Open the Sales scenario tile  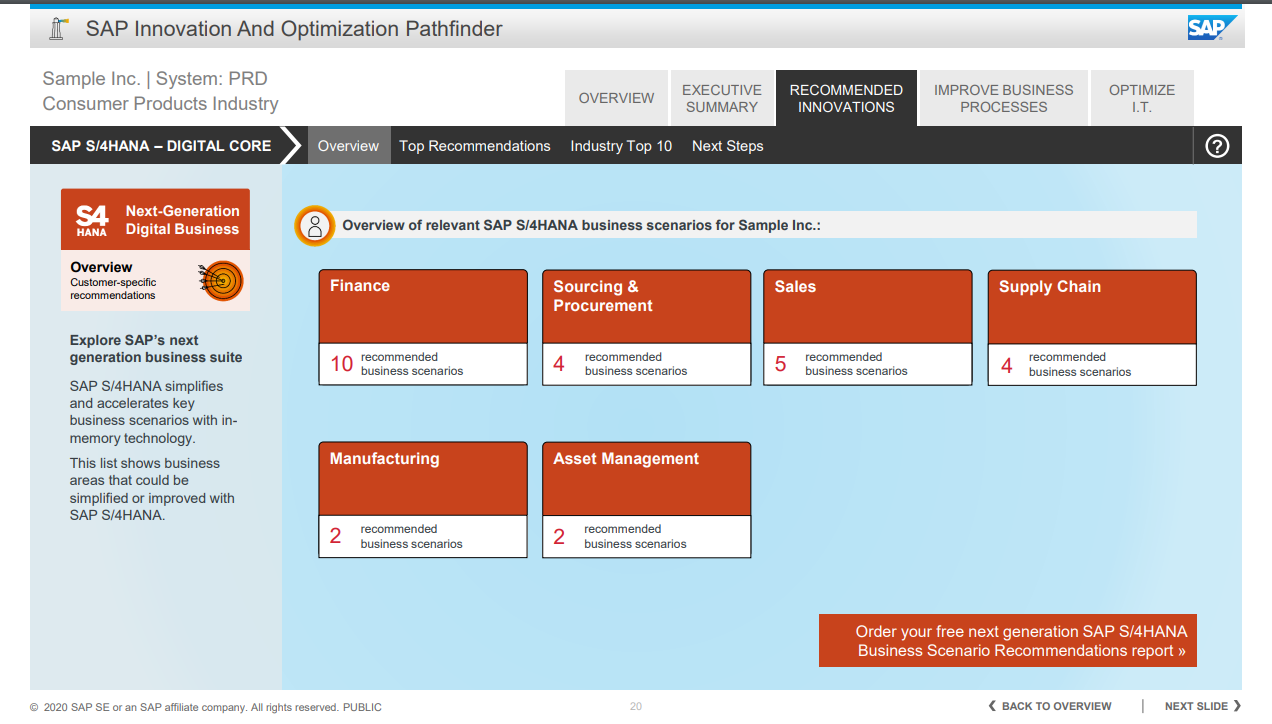(x=868, y=327)
